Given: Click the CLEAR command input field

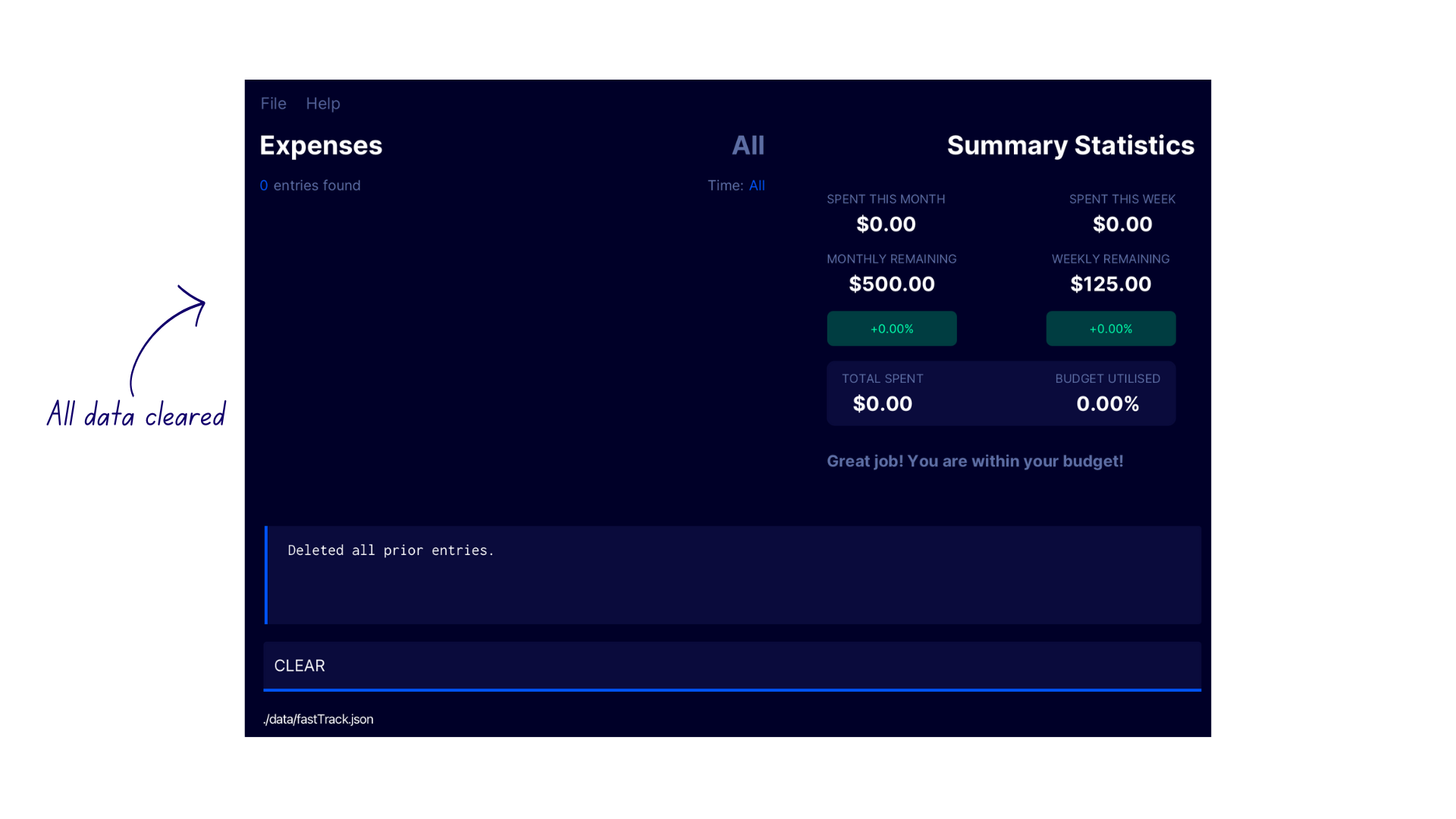Looking at the screenshot, I should [x=732, y=666].
